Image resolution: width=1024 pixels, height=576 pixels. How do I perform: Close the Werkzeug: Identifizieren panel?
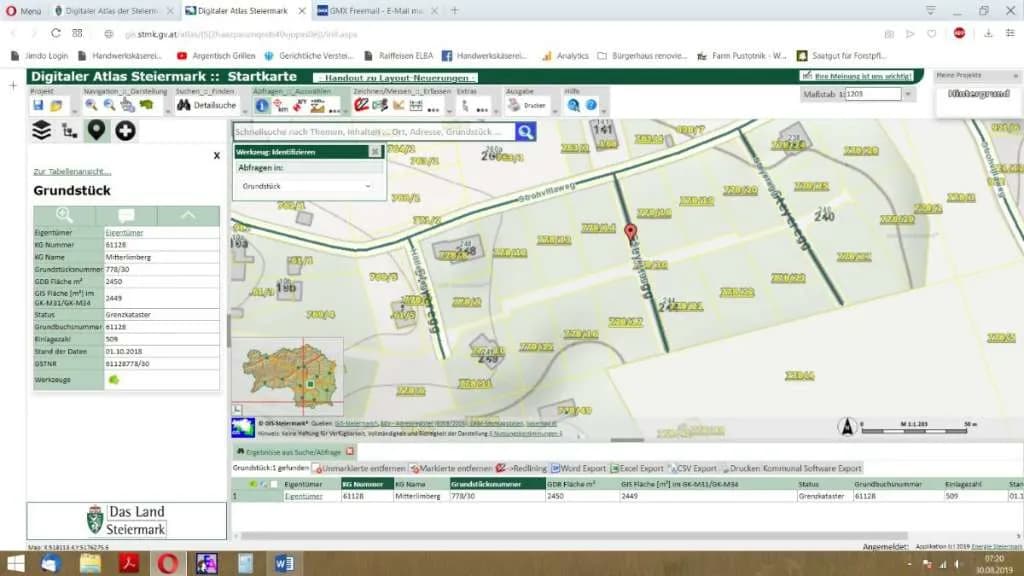point(374,152)
